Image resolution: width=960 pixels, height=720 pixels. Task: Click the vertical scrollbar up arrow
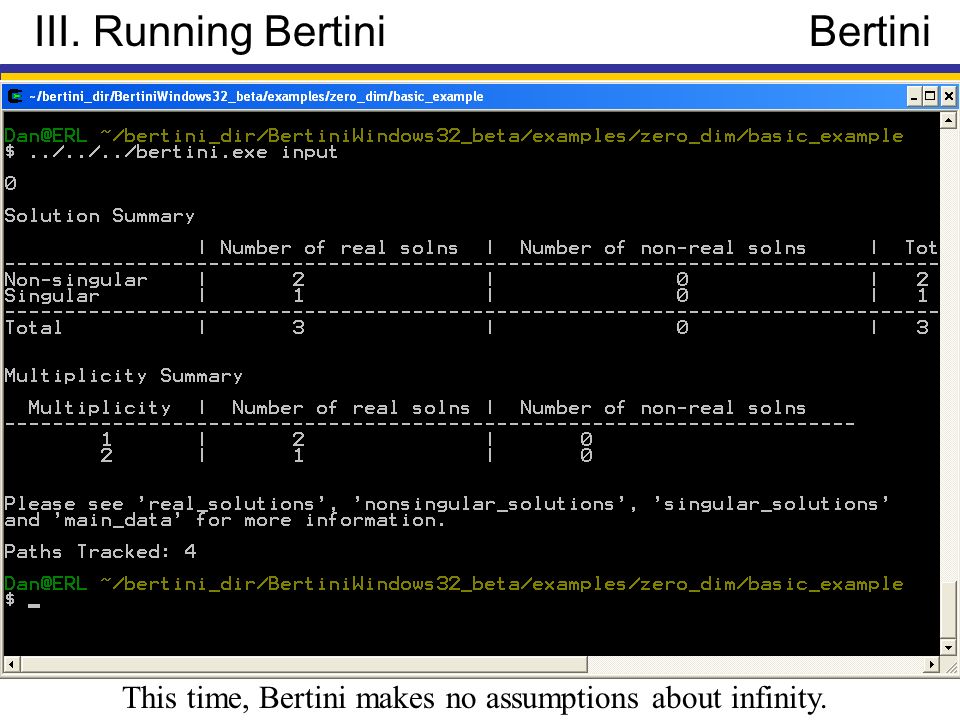pyautogui.click(x=948, y=120)
